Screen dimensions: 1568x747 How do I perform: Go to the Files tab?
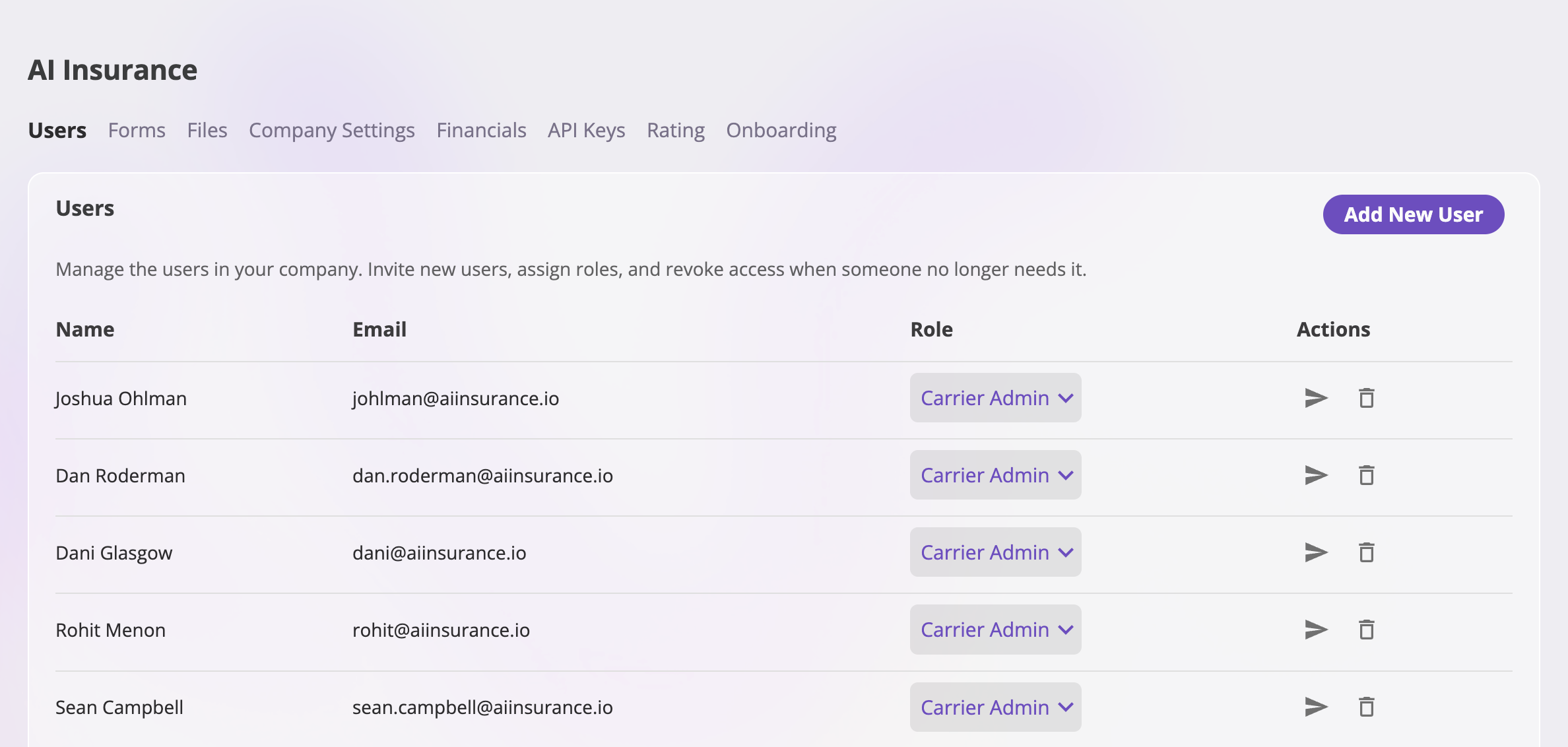(x=207, y=131)
